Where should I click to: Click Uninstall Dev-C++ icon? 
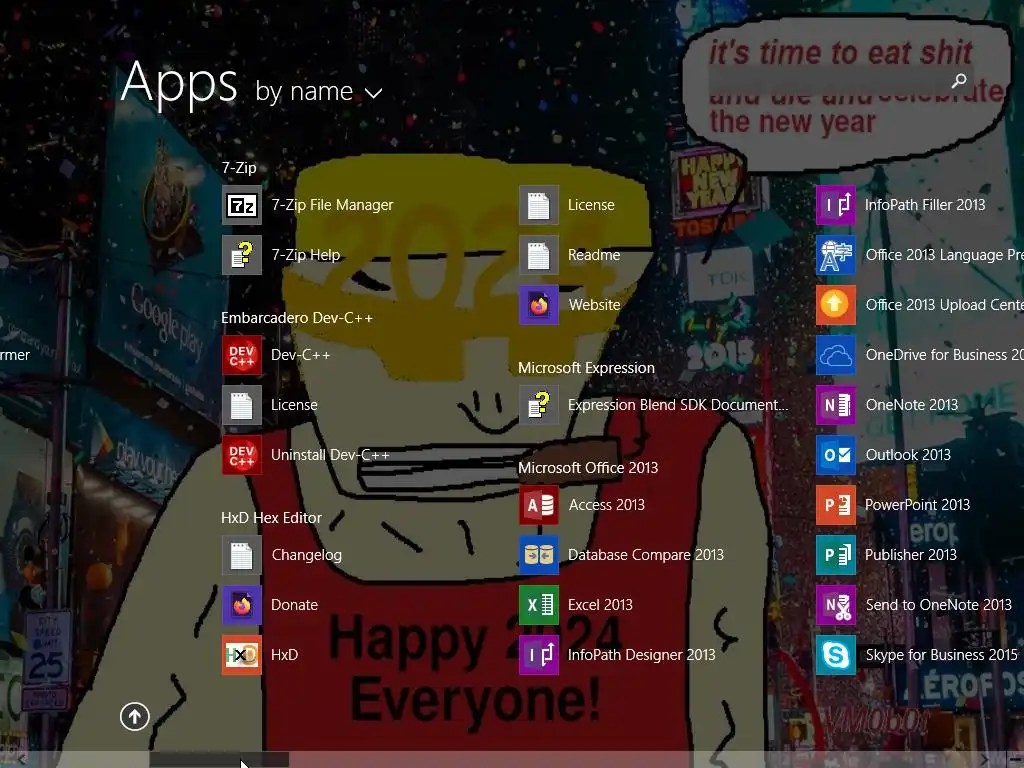click(x=242, y=455)
